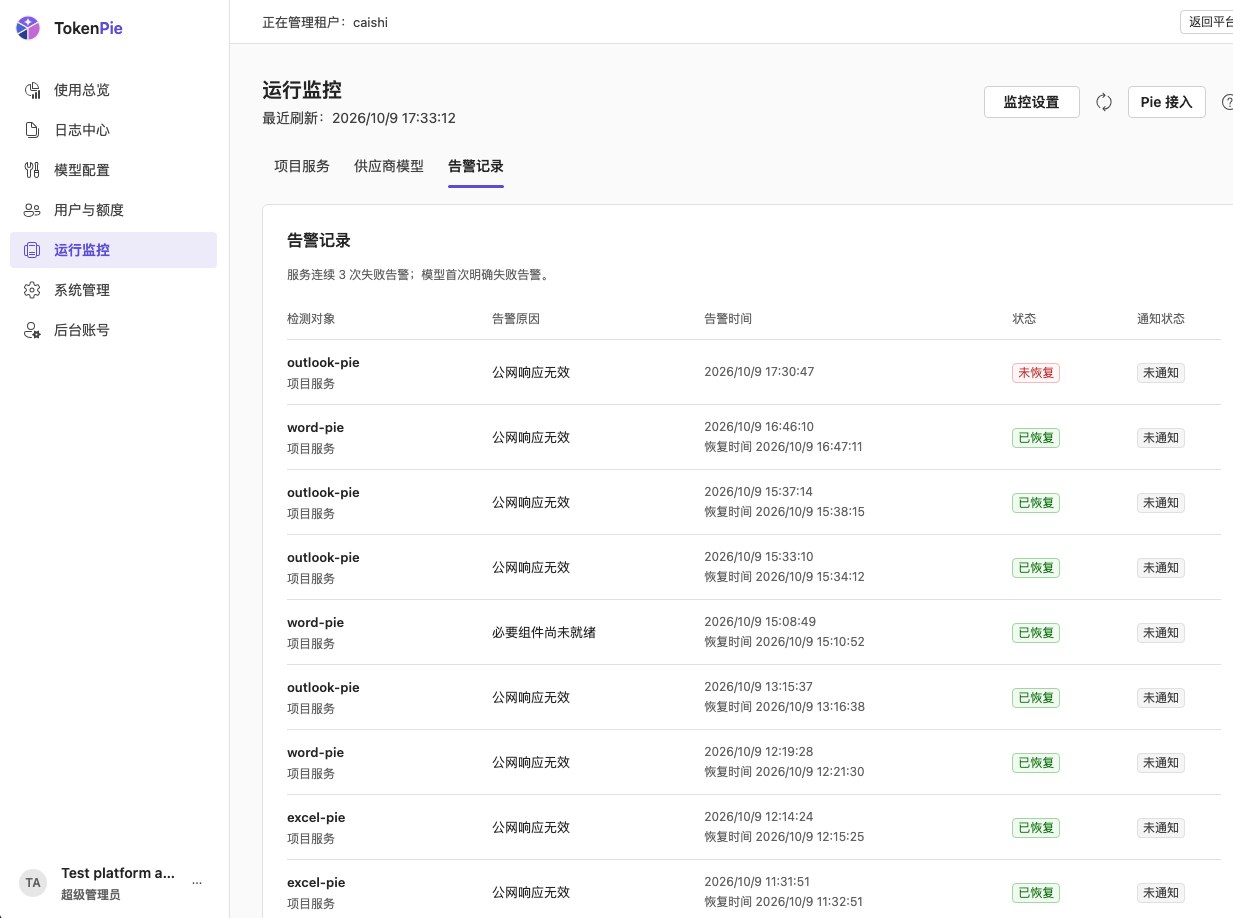Click word-pie in the 16:46:10 row
The height and width of the screenshot is (918, 1233).
[315, 428]
